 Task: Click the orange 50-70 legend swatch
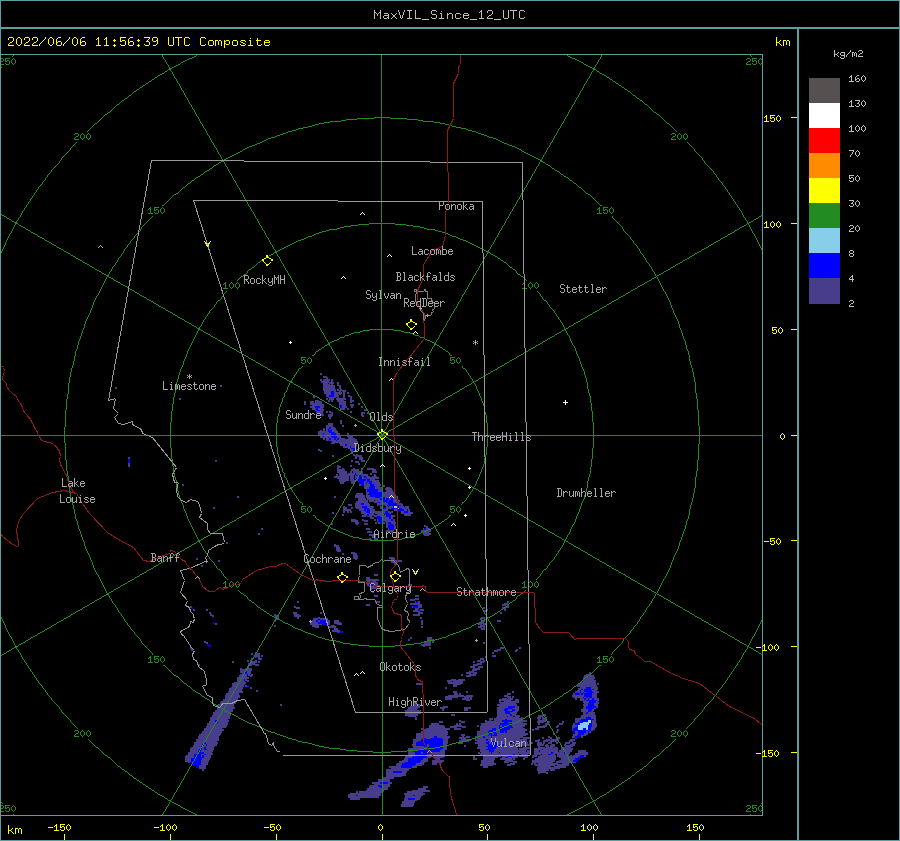click(824, 165)
